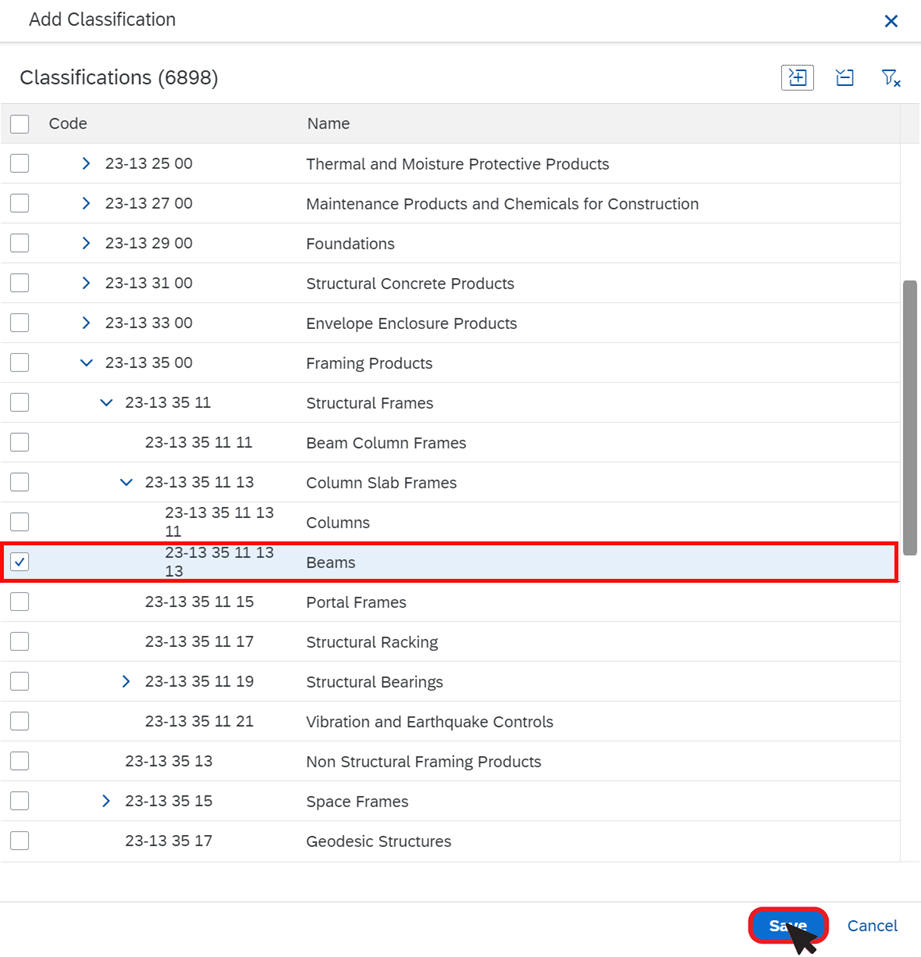Check the Non Structural Framing Products checkbox
Screen dimensions: 921x957
[20, 761]
